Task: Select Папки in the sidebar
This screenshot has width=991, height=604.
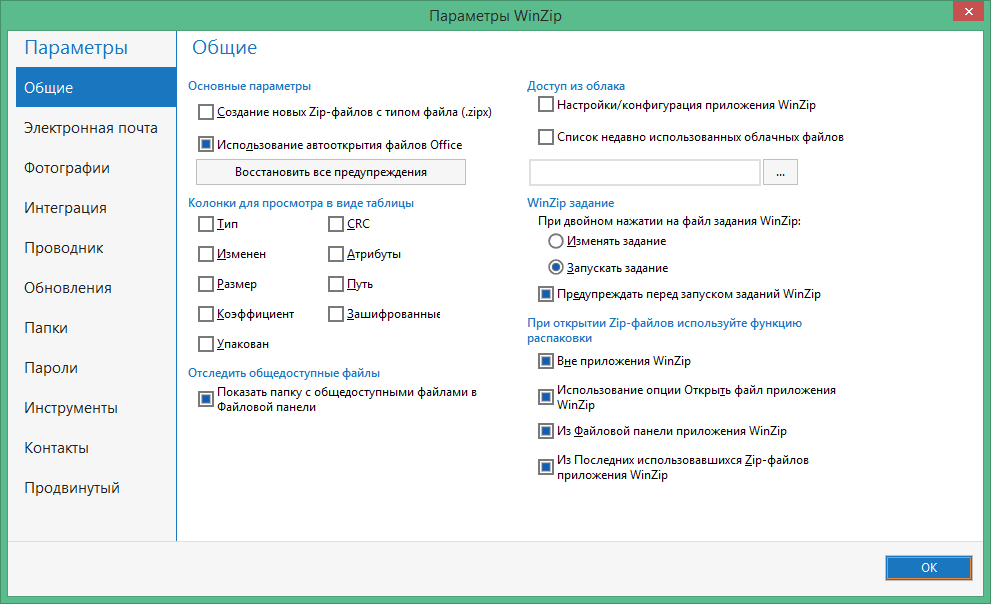Action: [x=95, y=327]
